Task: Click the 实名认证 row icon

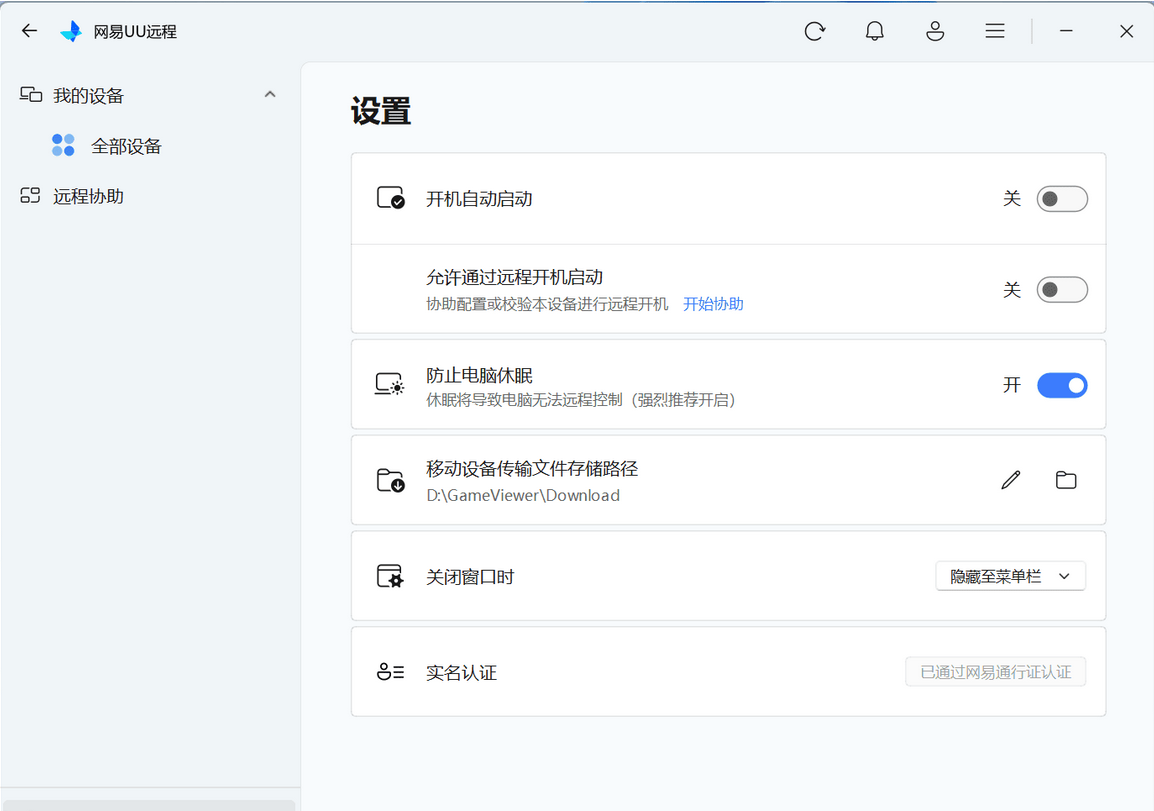Action: tap(390, 672)
